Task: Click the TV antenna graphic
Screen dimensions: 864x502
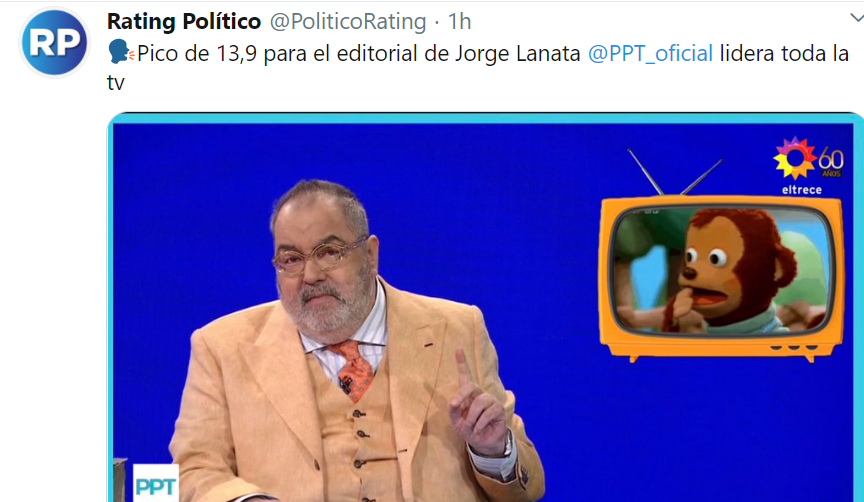Action: pyautogui.click(x=674, y=171)
